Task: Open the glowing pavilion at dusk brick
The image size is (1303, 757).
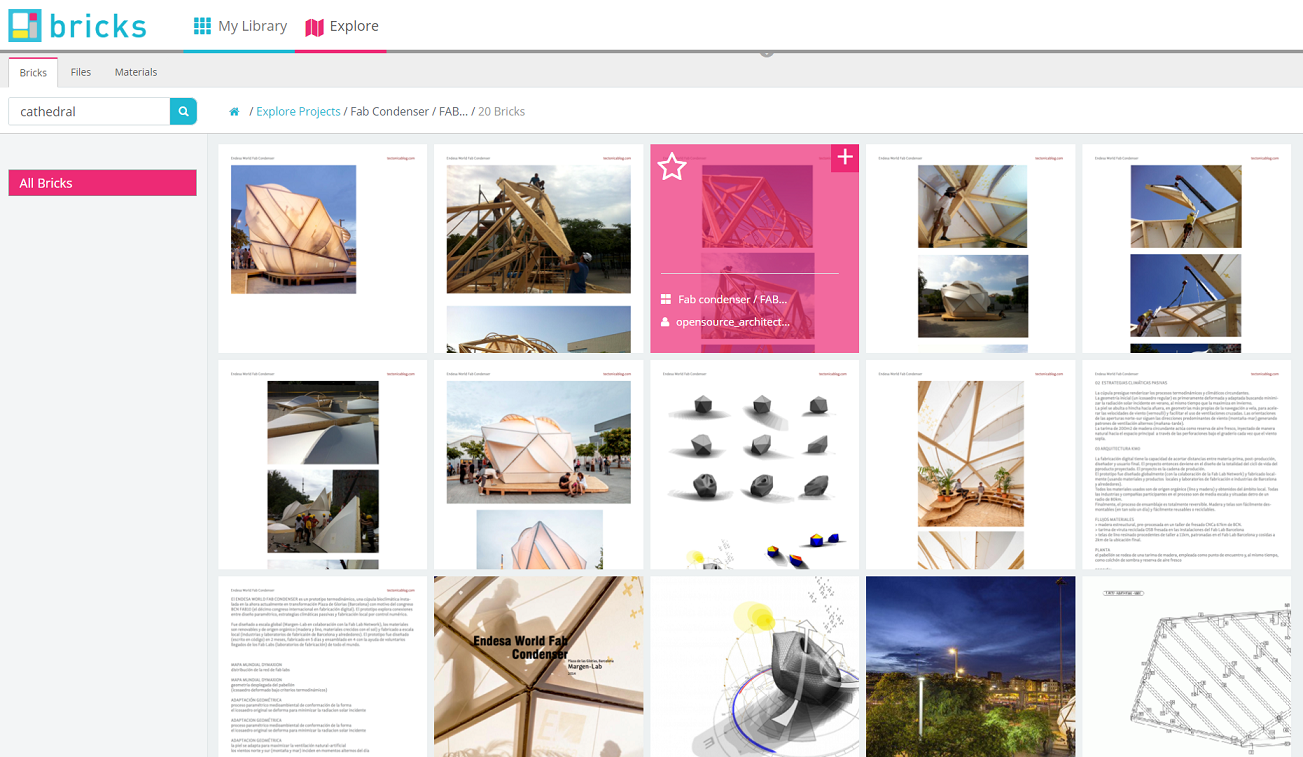Action: [323, 248]
